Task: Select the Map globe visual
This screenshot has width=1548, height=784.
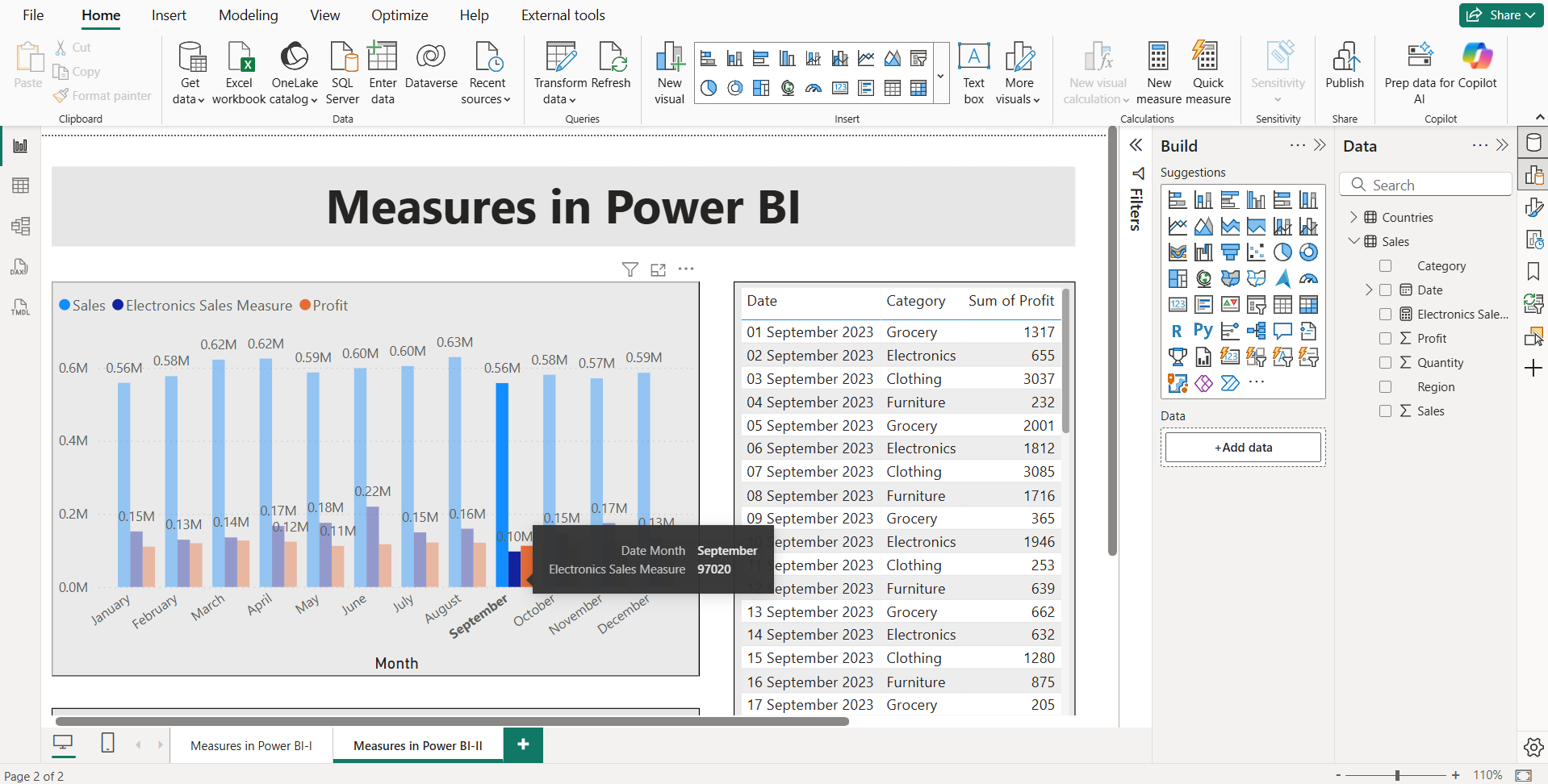Action: tap(1203, 278)
